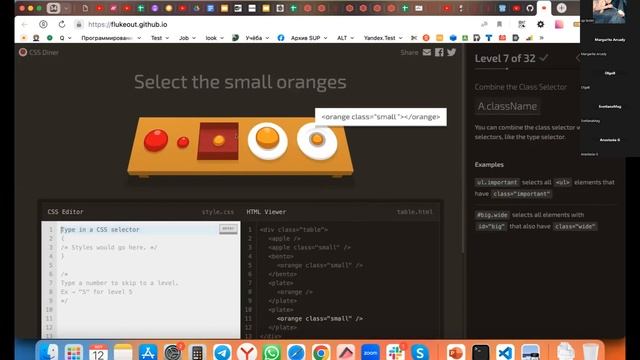Open Launchpad from the dock
The height and width of the screenshot is (360, 640).
coord(73,352)
